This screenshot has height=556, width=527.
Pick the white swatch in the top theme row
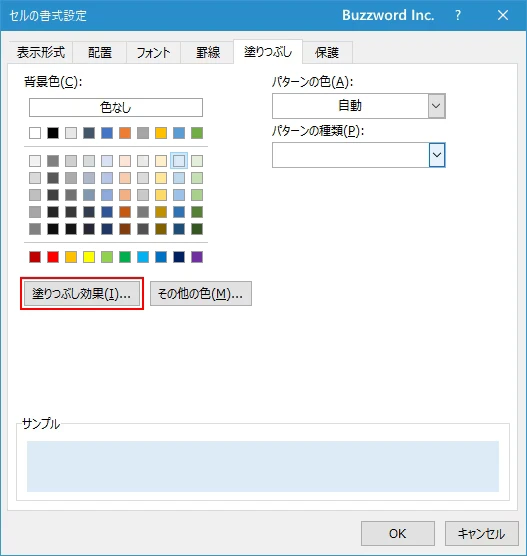point(35,133)
